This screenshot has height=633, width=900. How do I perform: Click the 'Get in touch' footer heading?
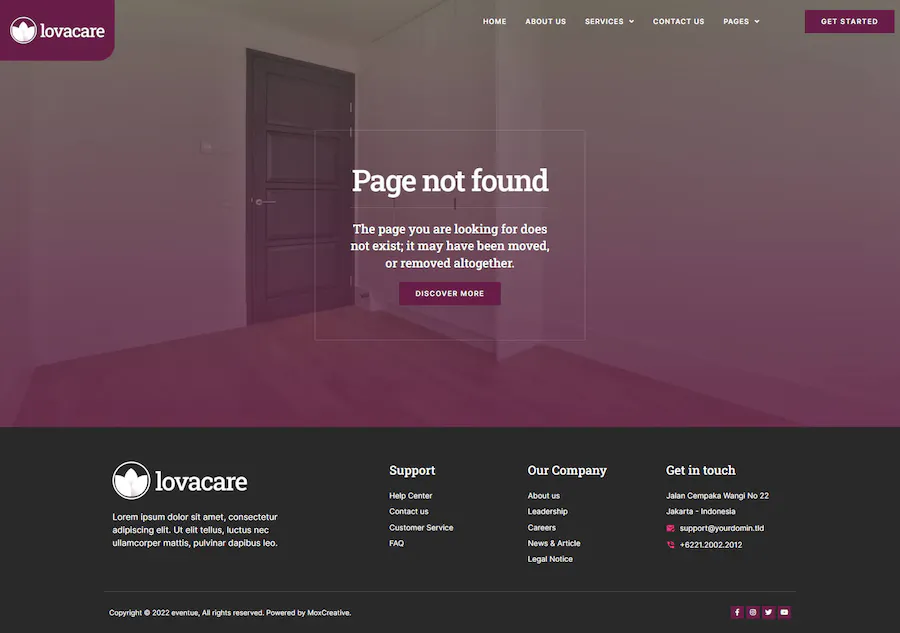point(700,470)
